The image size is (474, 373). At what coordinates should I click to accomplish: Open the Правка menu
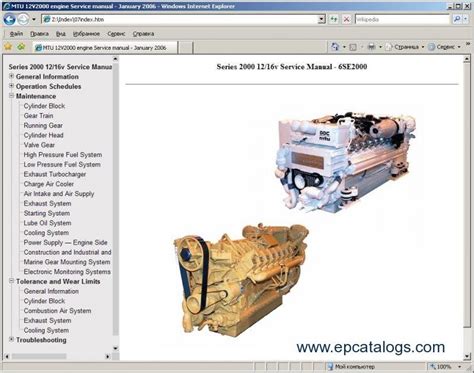39,34
